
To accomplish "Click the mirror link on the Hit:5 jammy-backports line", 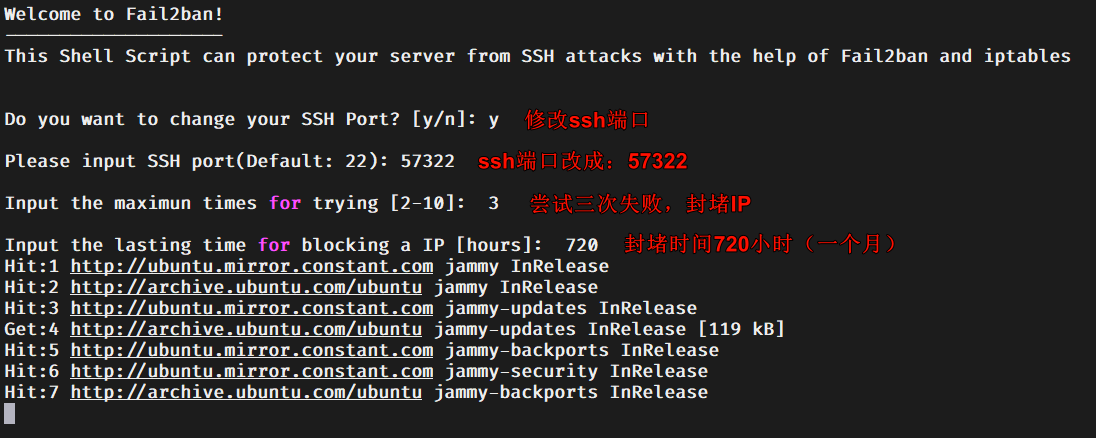I will 252,350.
